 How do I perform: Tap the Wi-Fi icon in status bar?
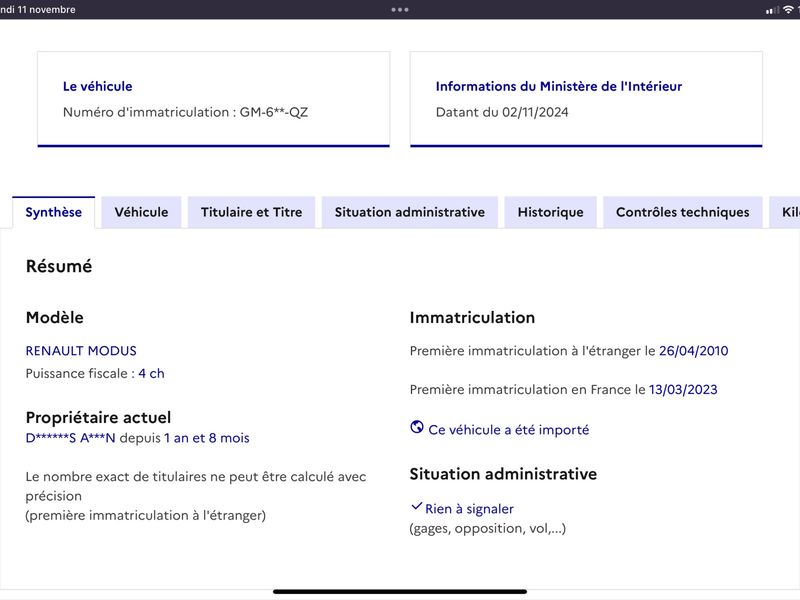pos(788,9)
